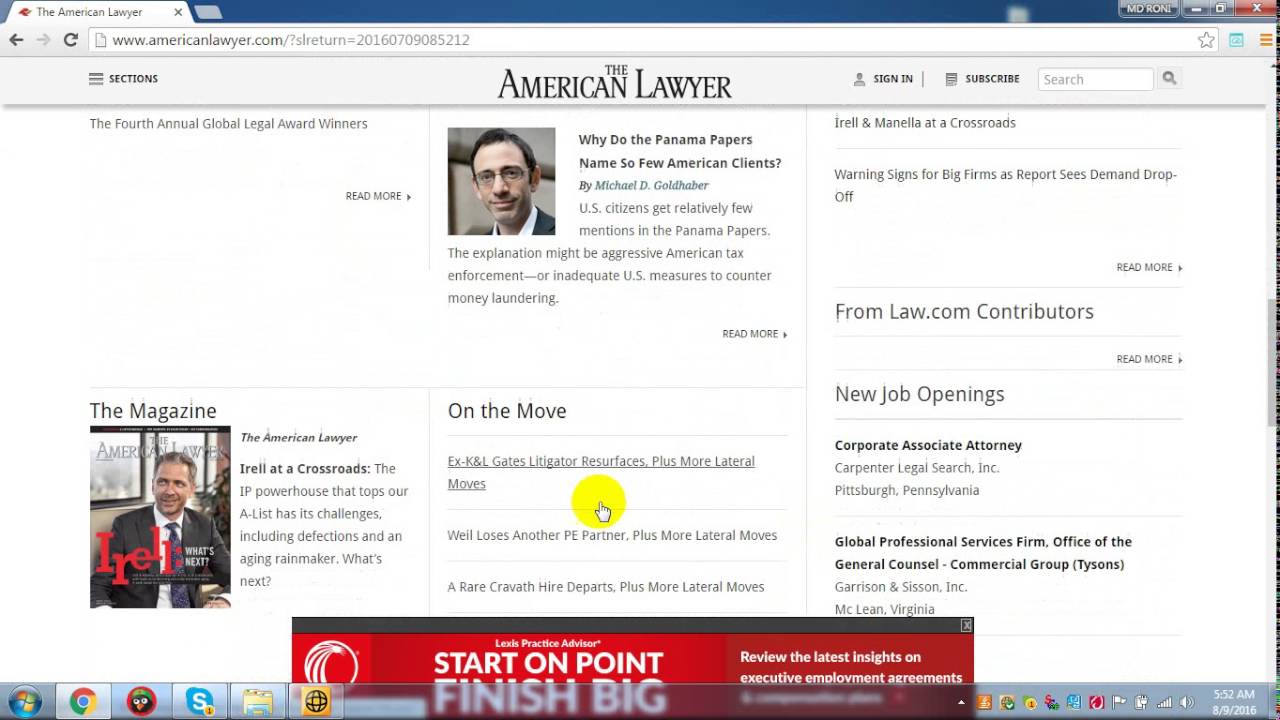
Task: Bookmark this page with the star icon
Action: [x=1206, y=40]
